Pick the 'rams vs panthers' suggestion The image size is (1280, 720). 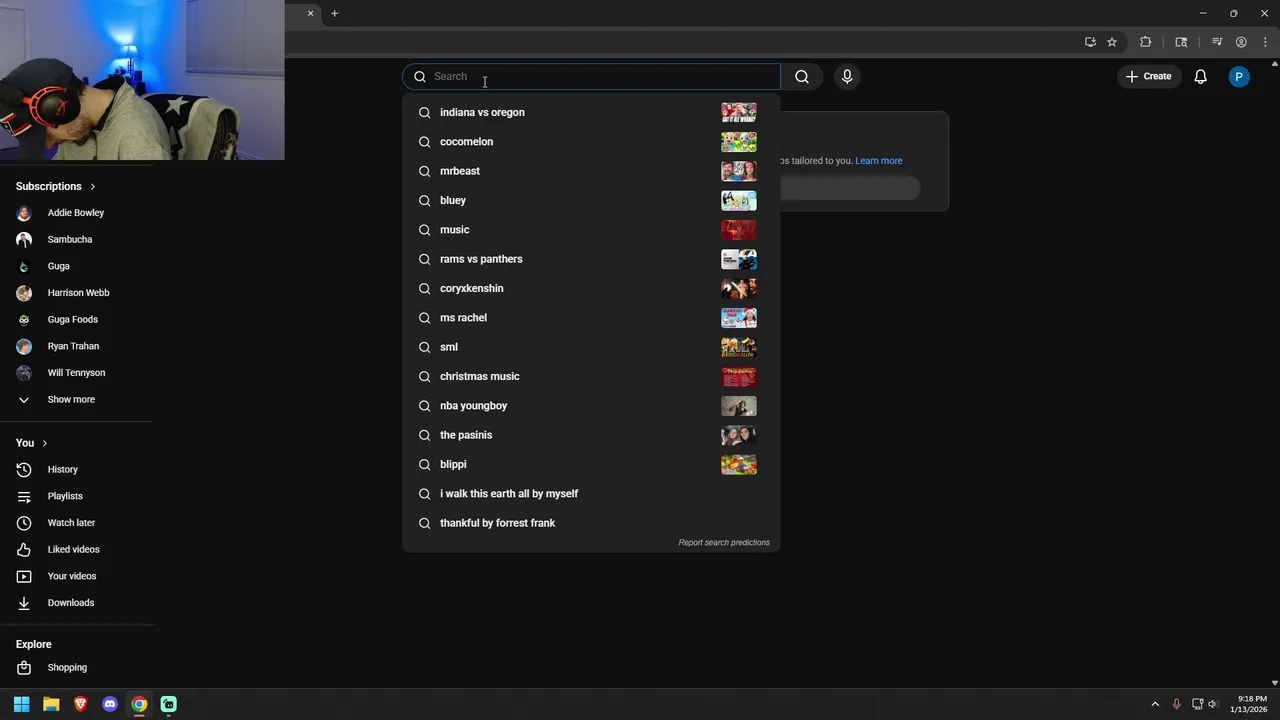591,259
